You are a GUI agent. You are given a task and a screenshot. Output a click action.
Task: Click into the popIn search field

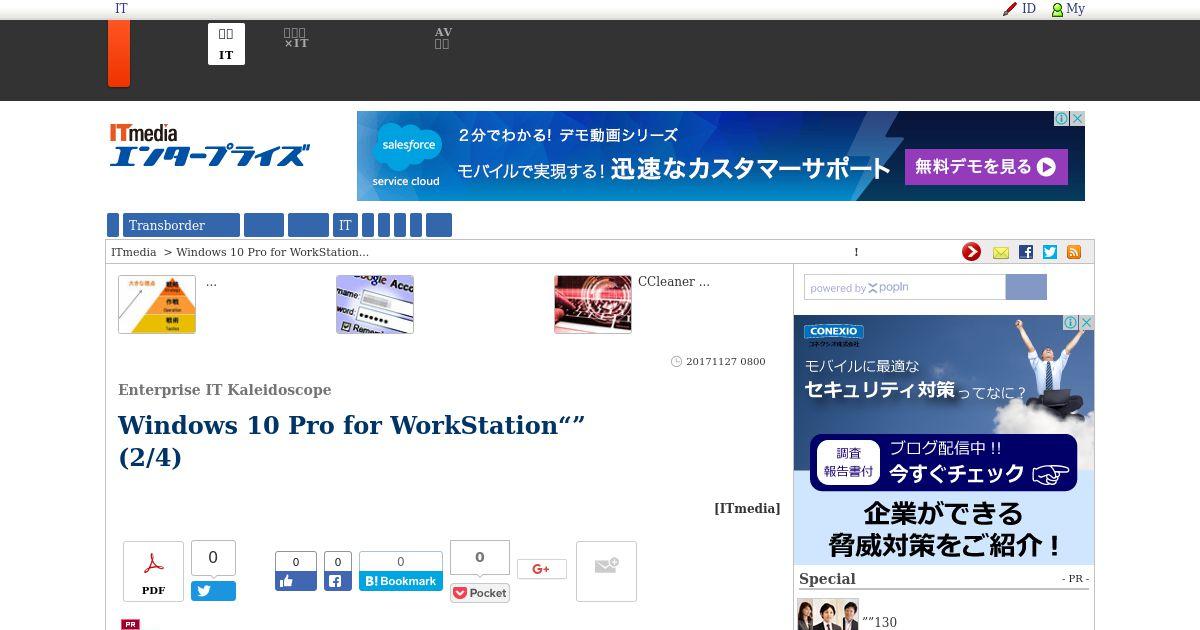pyautogui.click(x=905, y=287)
